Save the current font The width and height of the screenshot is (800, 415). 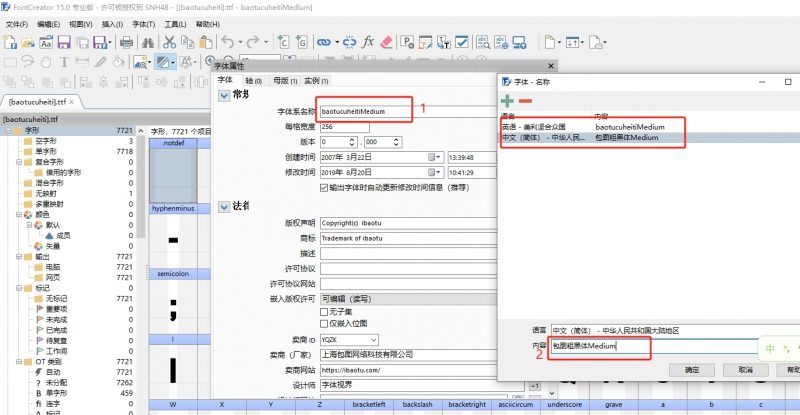(64, 42)
